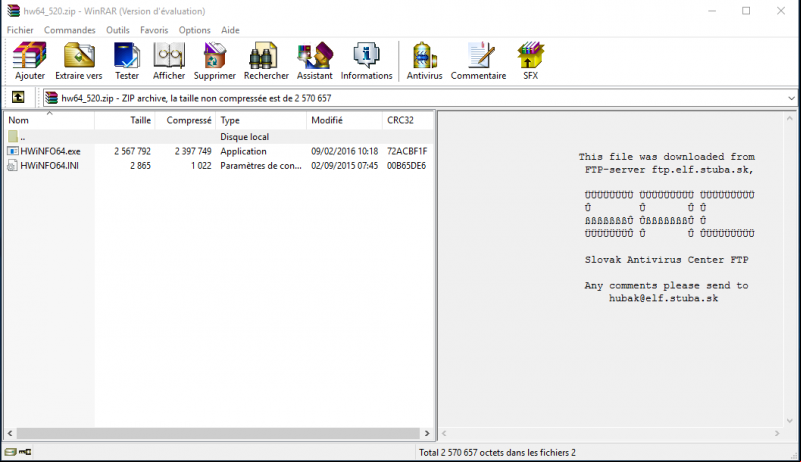Click the compressed value 1 022
Screen dimensions: 801x462
coord(201,166)
